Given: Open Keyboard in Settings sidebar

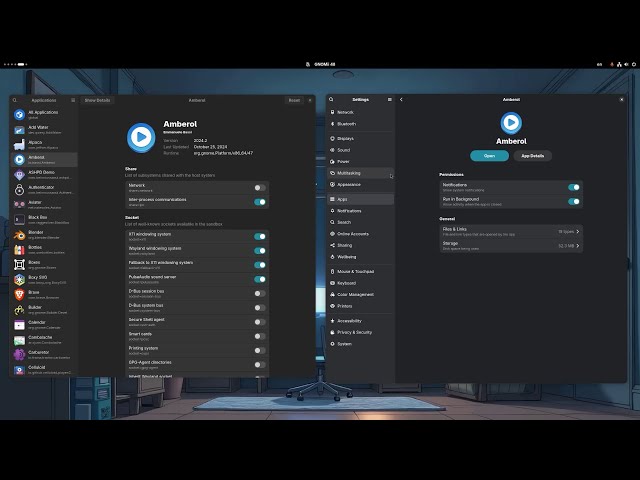Looking at the screenshot, I should click(360, 283).
